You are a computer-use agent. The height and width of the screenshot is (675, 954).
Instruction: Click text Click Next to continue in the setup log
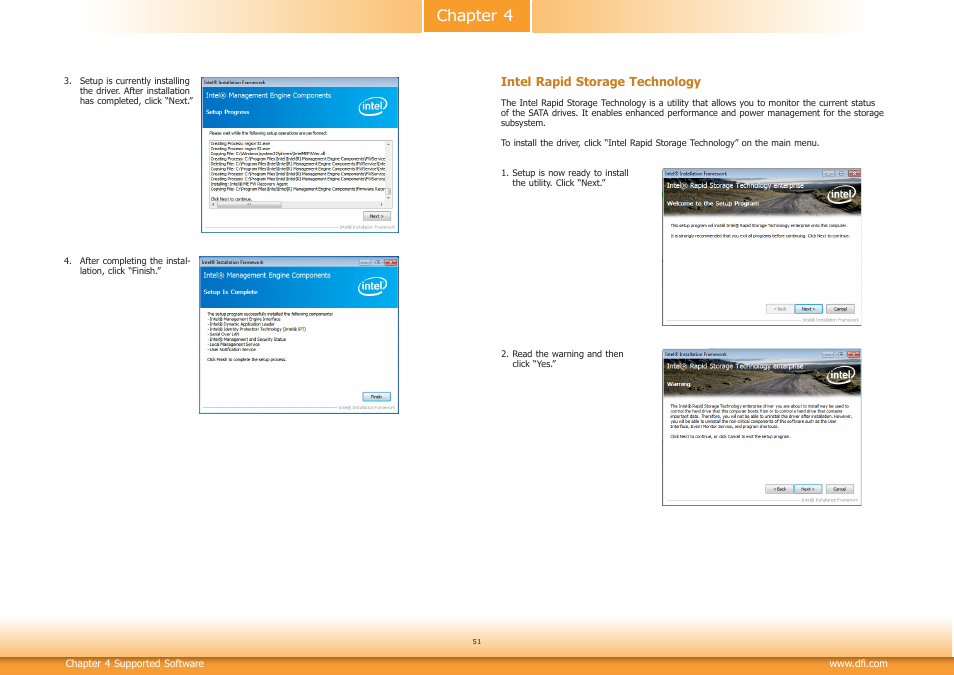point(232,199)
